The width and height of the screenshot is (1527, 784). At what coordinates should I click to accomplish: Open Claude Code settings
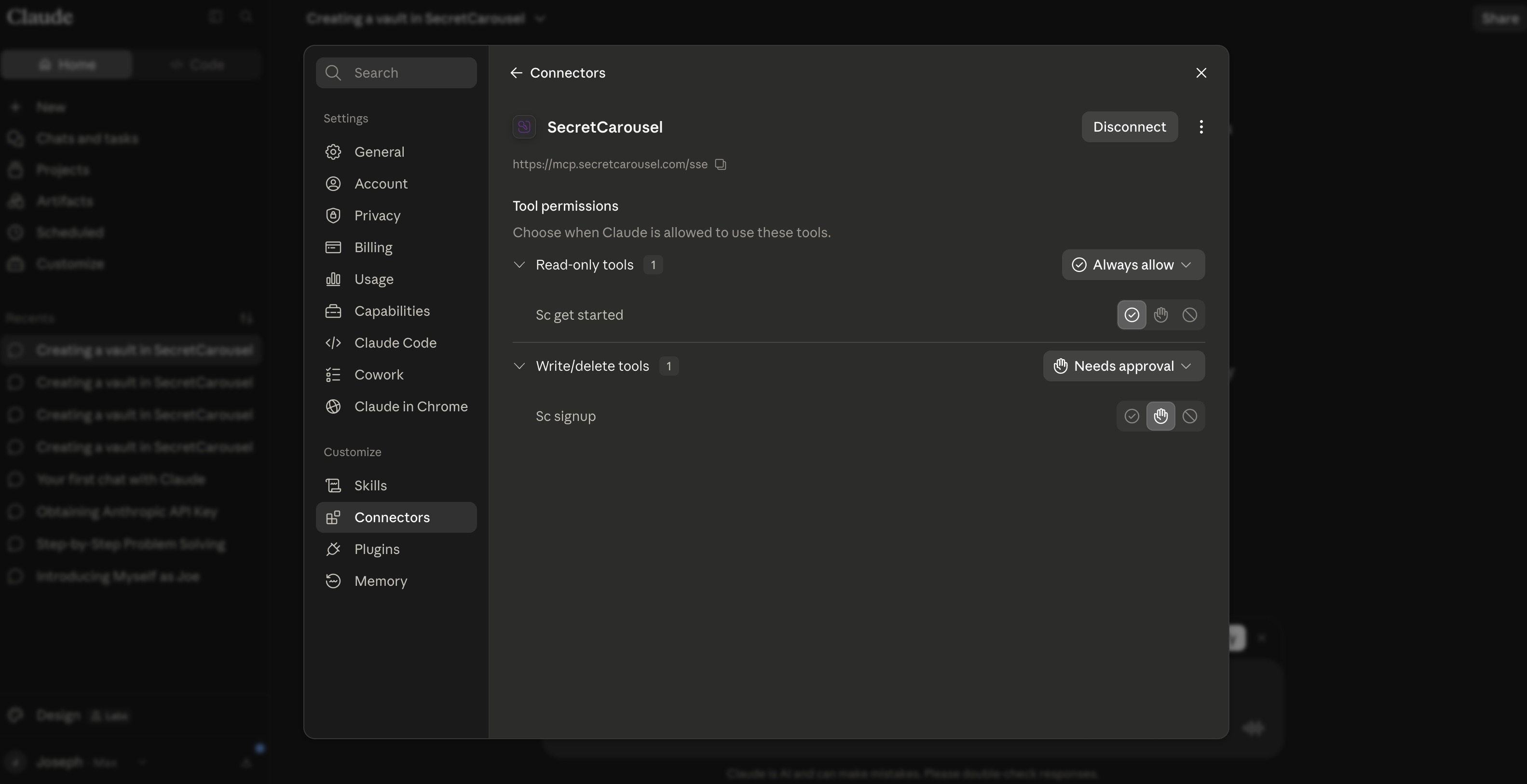click(x=396, y=343)
